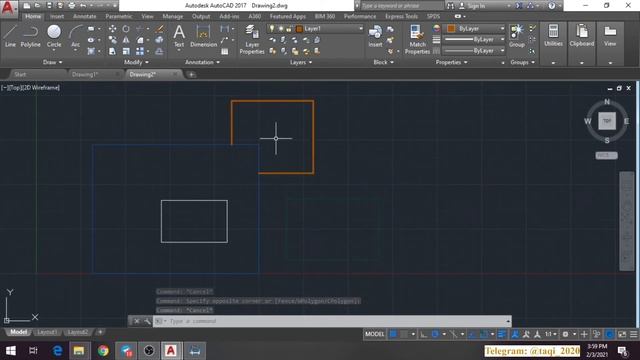The width and height of the screenshot is (640, 360).
Task: Switch to the Parametric ribbon tab
Action: [119, 16]
